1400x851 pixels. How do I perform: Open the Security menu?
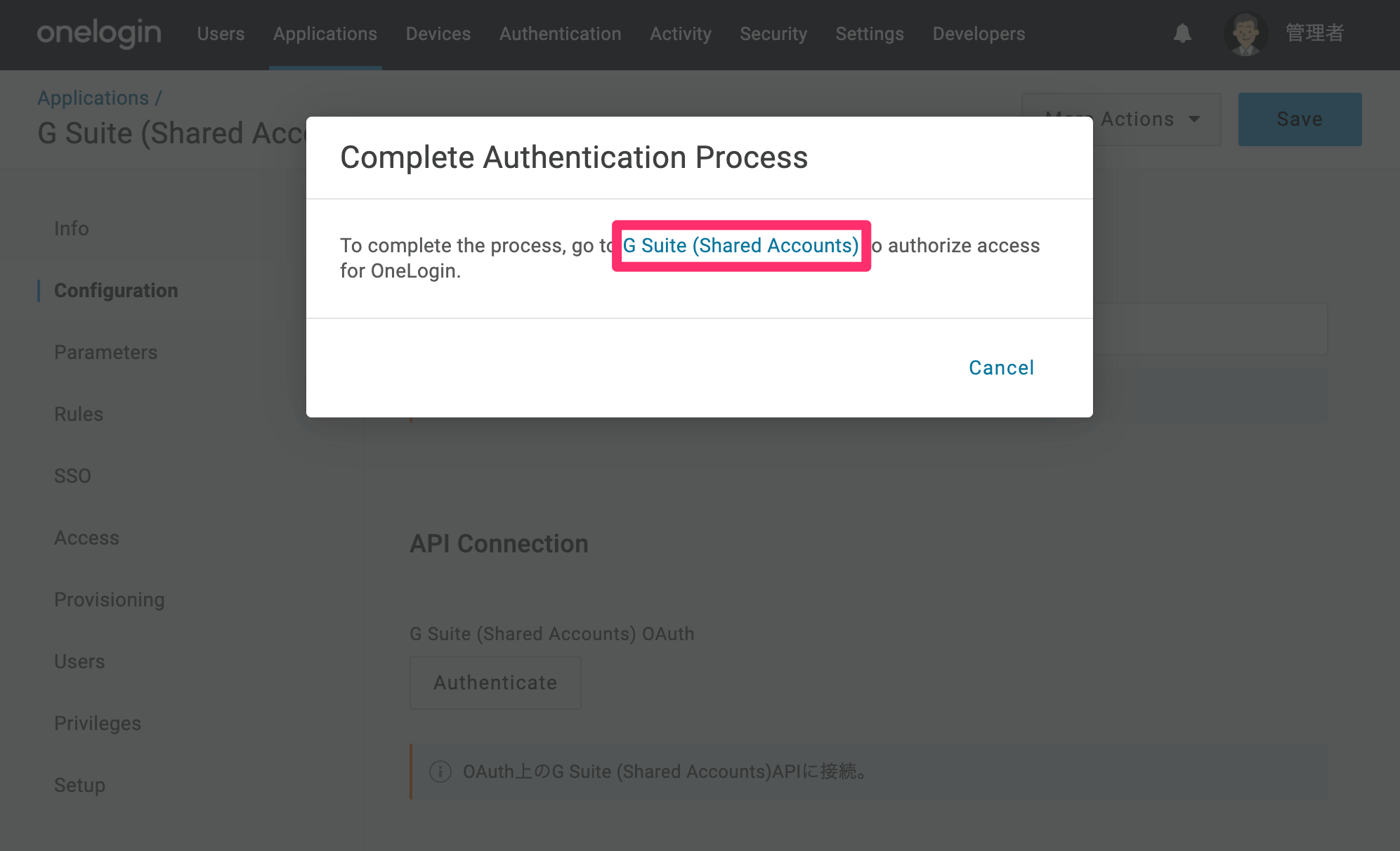773,34
